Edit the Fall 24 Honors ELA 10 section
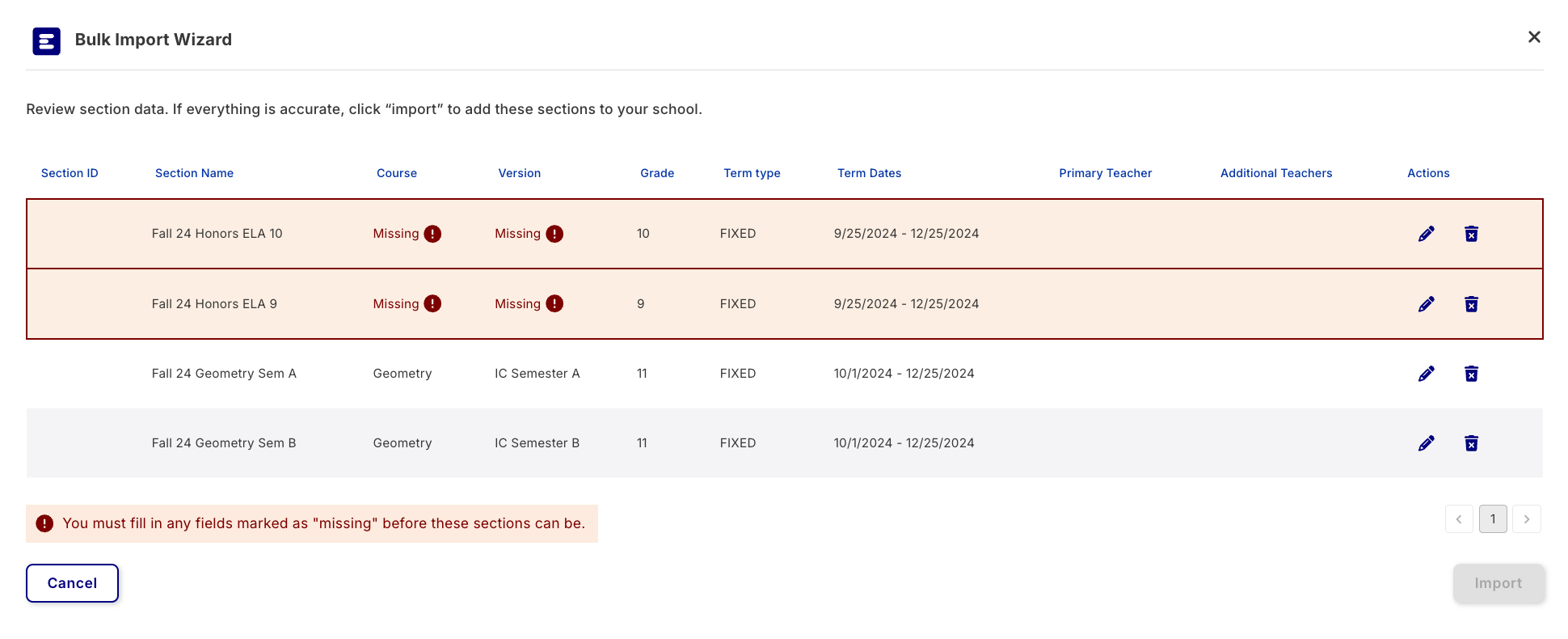Image resolution: width=1568 pixels, height=639 pixels. click(x=1427, y=234)
